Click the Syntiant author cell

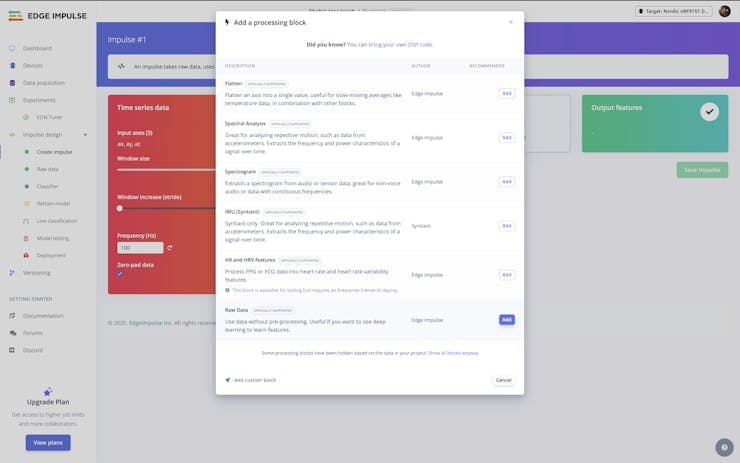pos(421,226)
